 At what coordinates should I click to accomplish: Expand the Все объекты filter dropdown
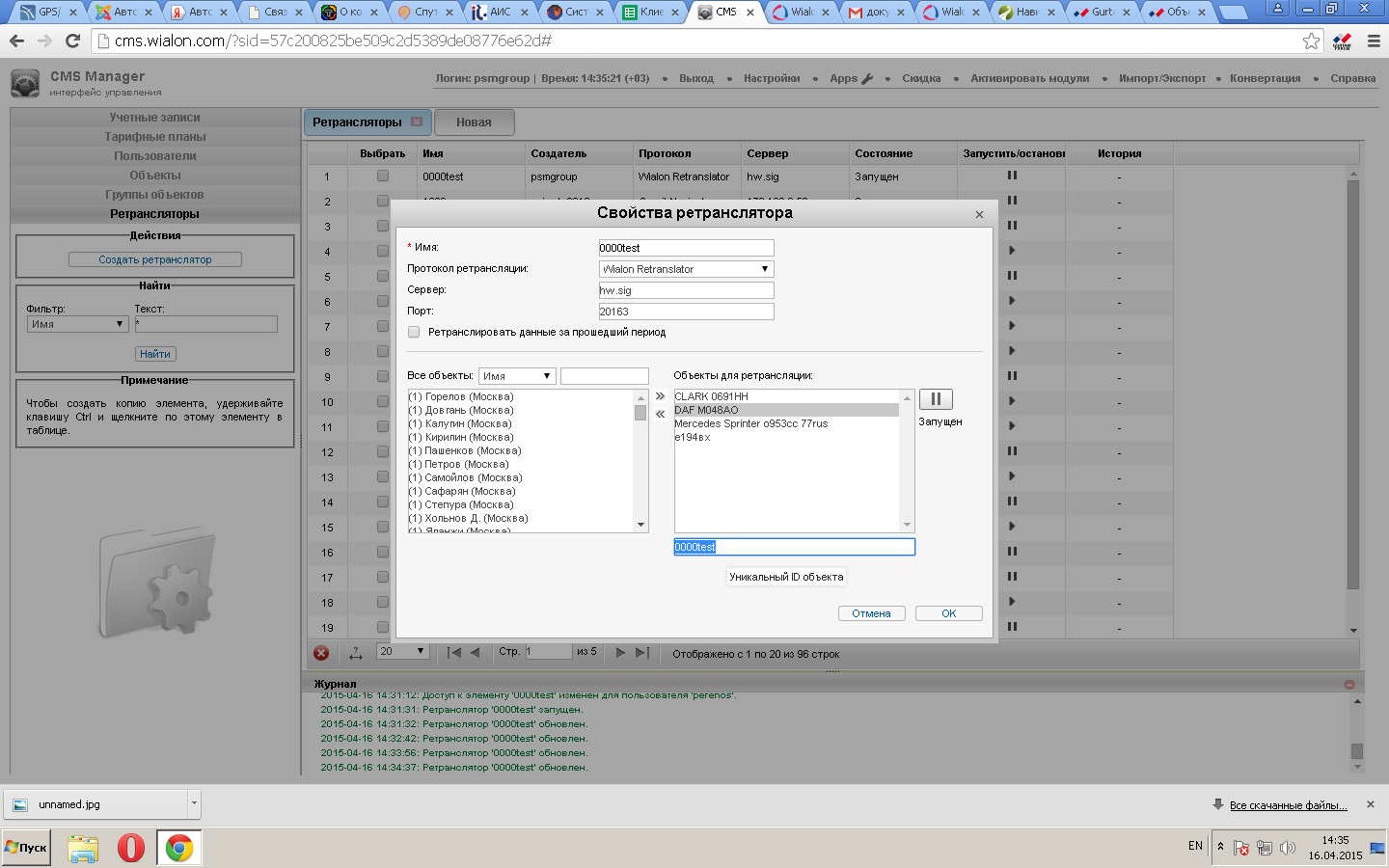pos(516,376)
